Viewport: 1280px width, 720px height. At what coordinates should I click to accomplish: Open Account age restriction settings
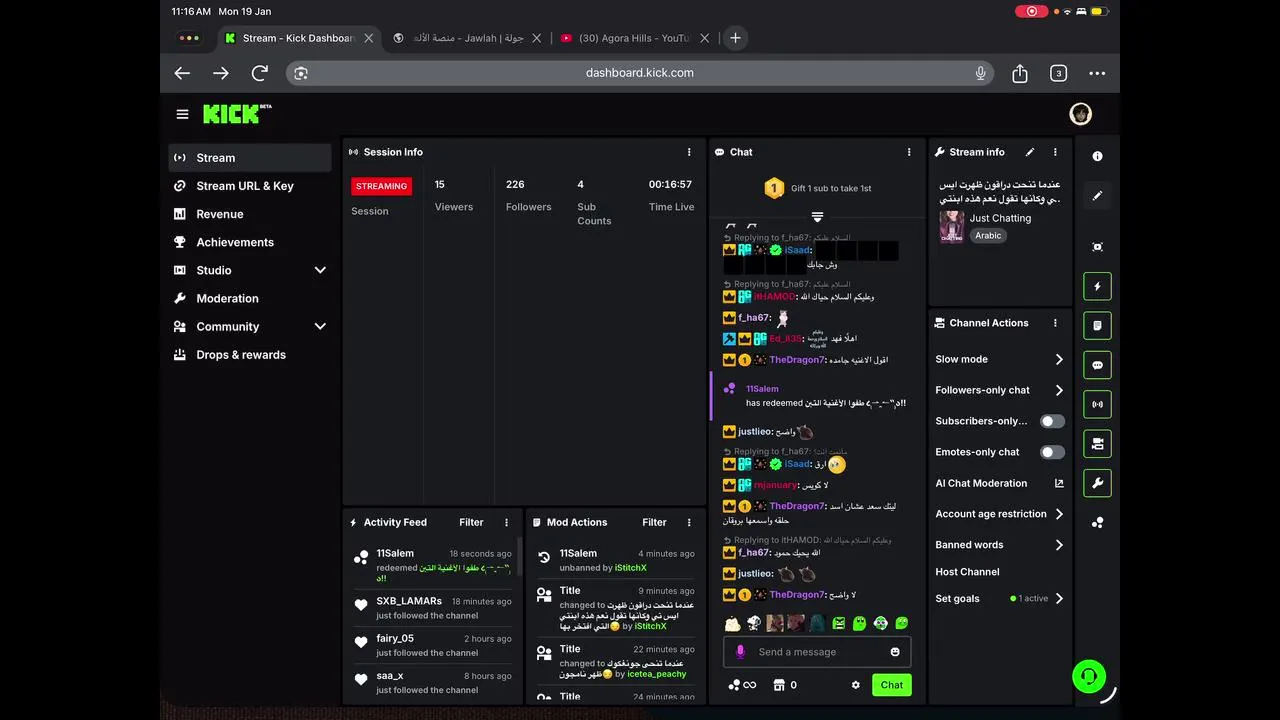pyautogui.click(x=1000, y=514)
